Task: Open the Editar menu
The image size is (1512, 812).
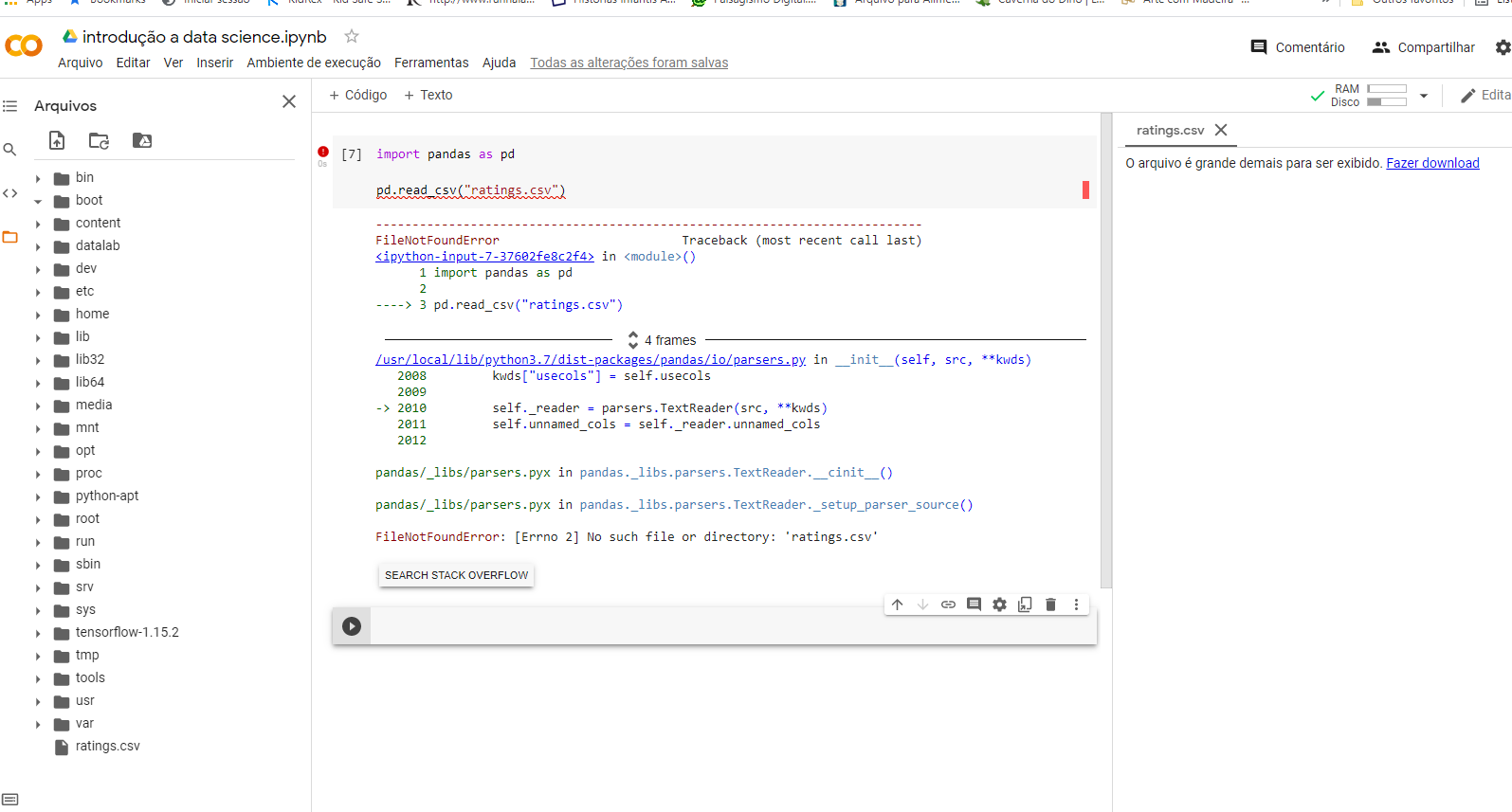Action: (x=133, y=63)
